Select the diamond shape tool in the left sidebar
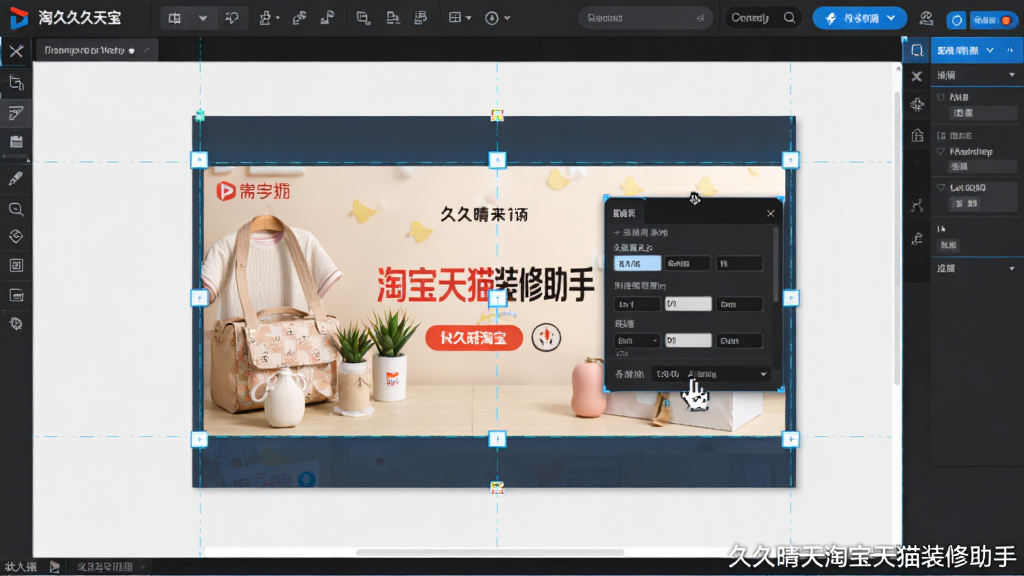1024x576 pixels. point(16,236)
